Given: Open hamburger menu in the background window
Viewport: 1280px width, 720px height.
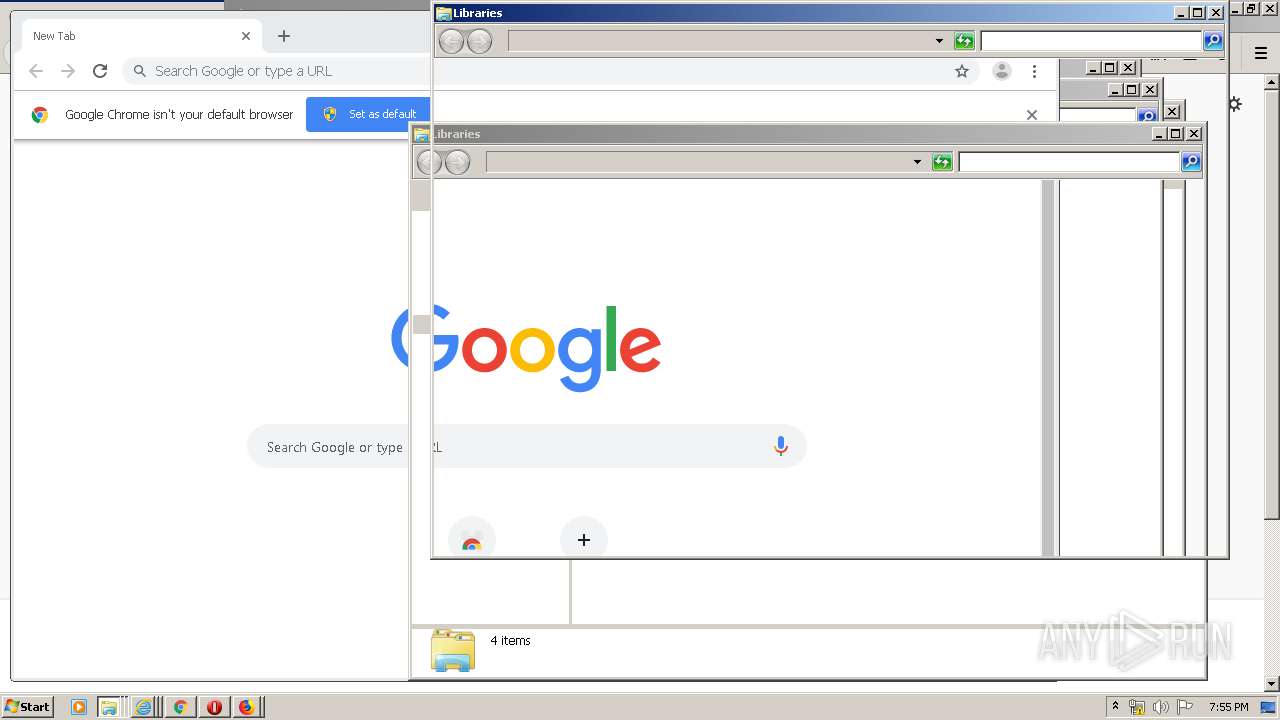Looking at the screenshot, I should 1261,53.
